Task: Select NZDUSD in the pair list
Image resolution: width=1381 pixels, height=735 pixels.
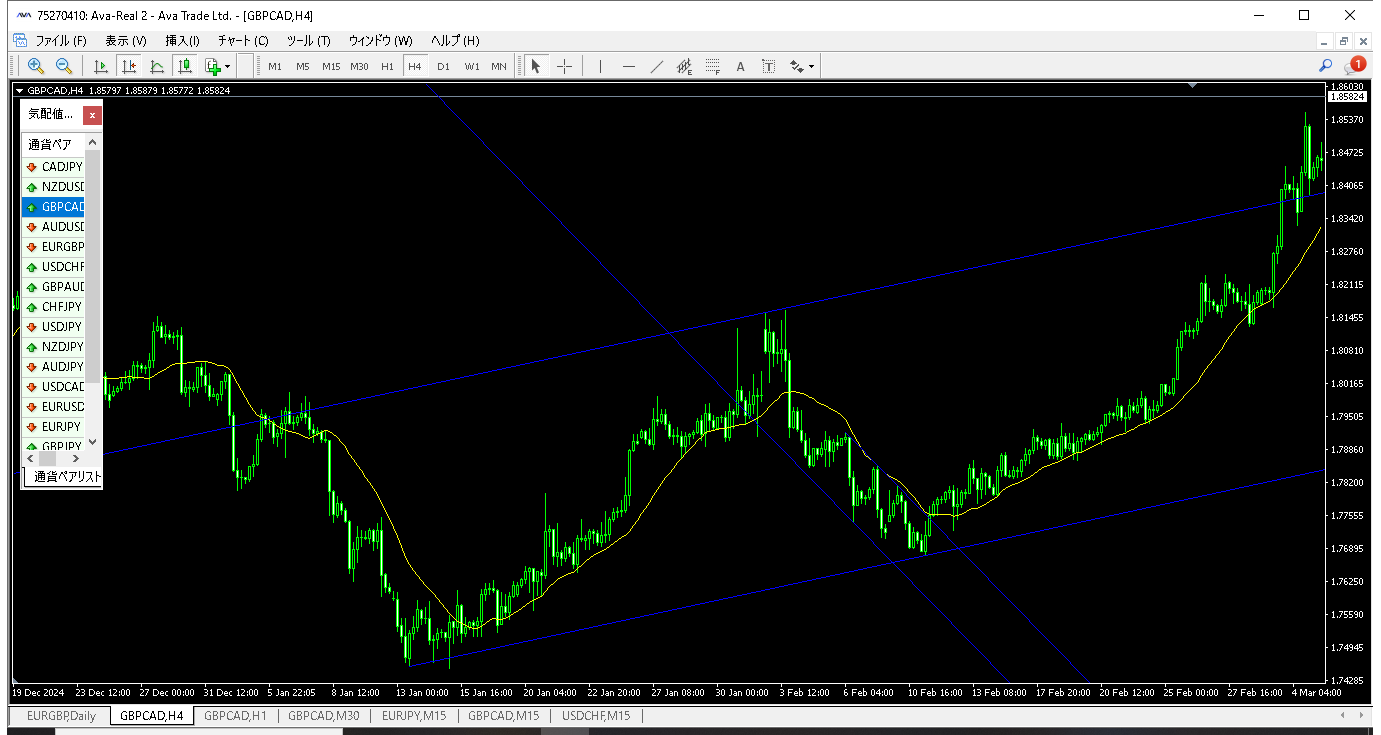Action: point(54,187)
